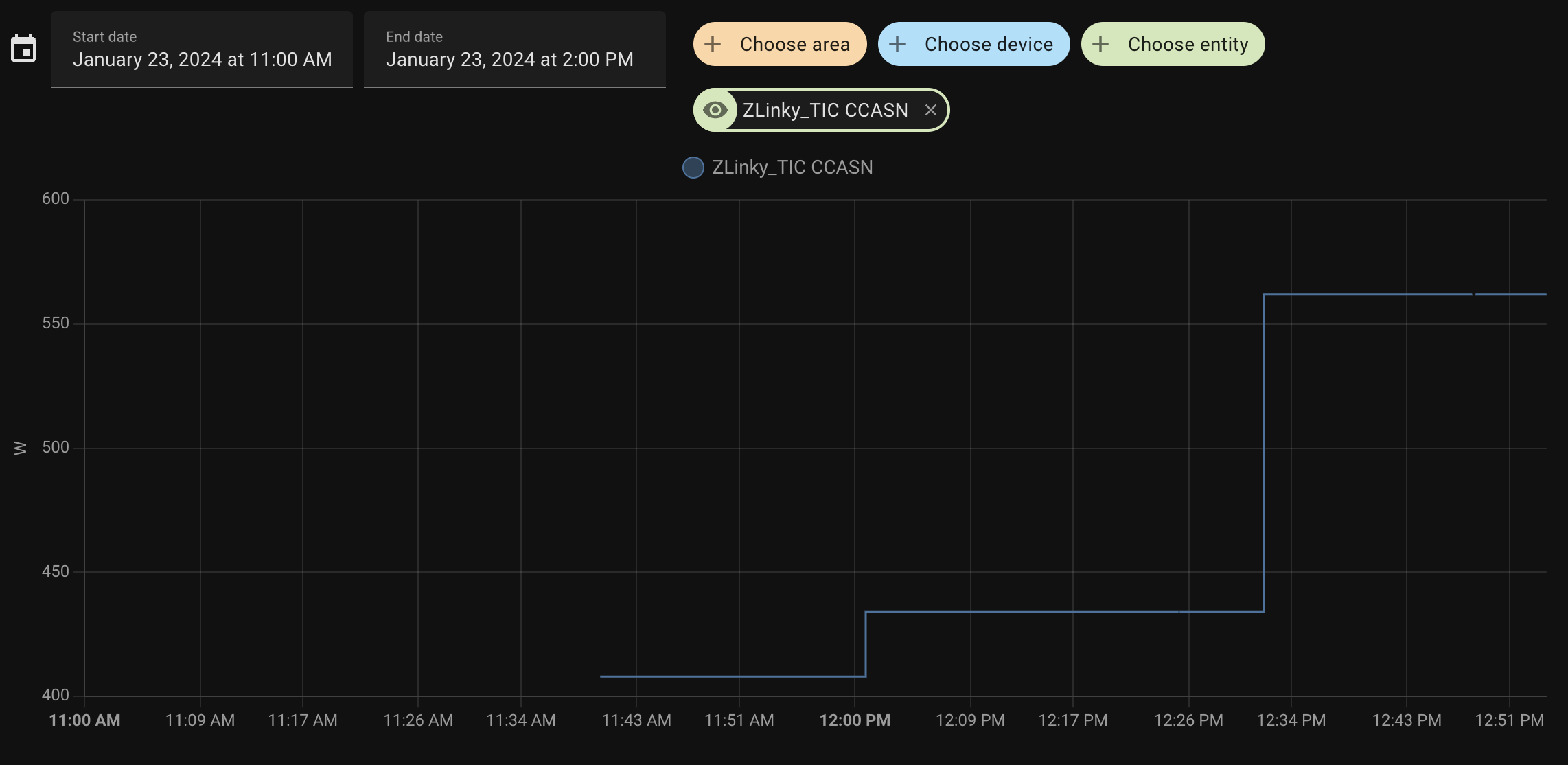
Task: Click plus icon on Choose entity chip
Action: 1100,44
